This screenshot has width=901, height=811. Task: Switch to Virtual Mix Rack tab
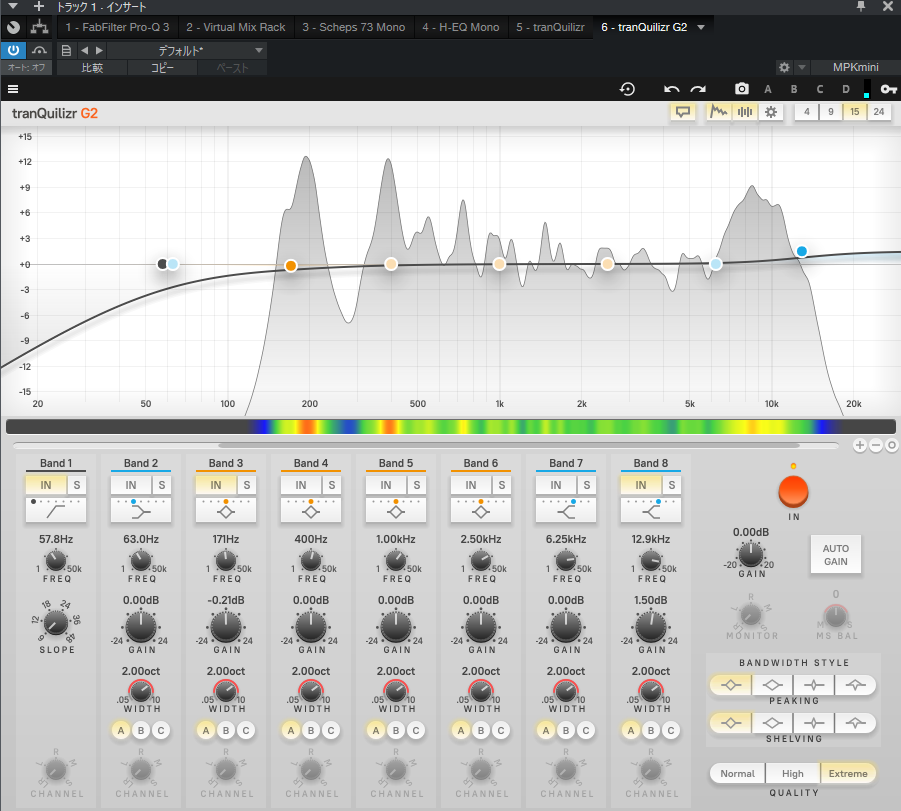[236, 27]
